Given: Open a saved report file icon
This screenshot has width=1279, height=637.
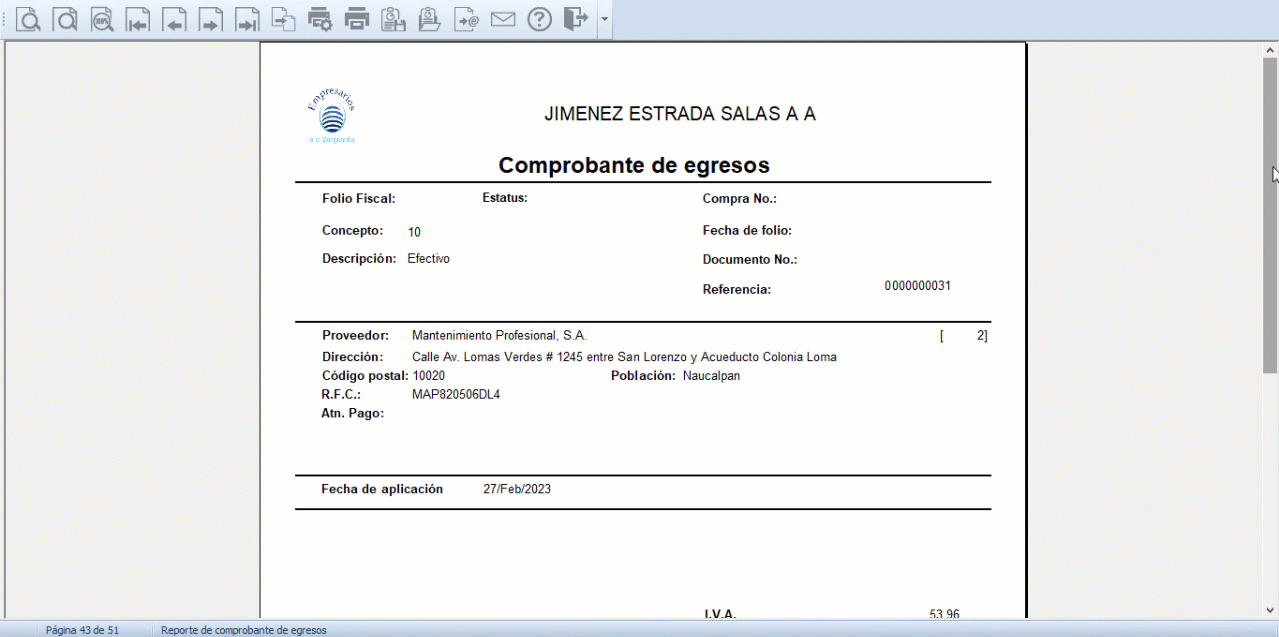Looking at the screenshot, I should [x=429, y=19].
